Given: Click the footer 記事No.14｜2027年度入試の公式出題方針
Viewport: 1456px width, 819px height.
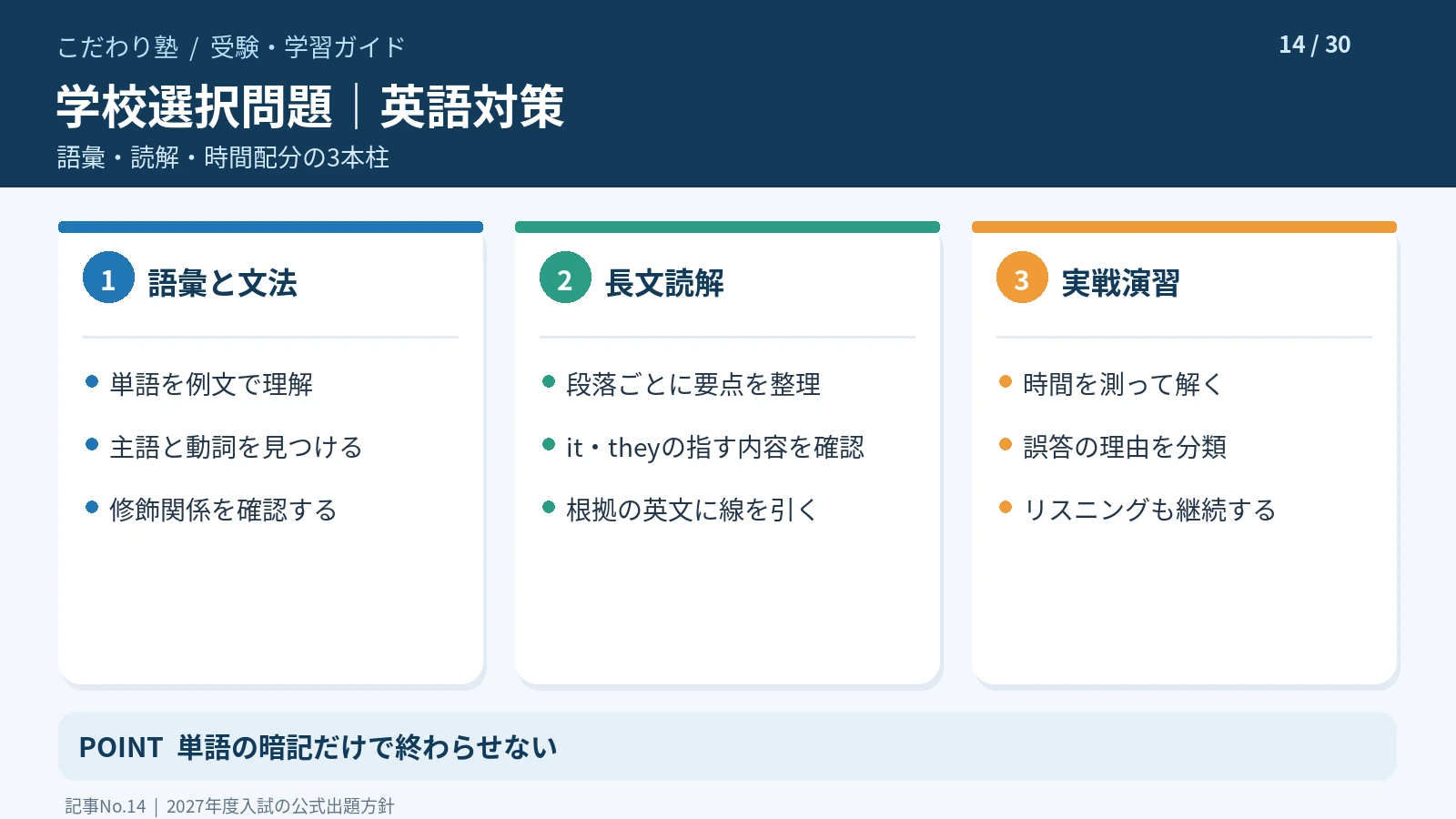Looking at the screenshot, I should 229,805.
